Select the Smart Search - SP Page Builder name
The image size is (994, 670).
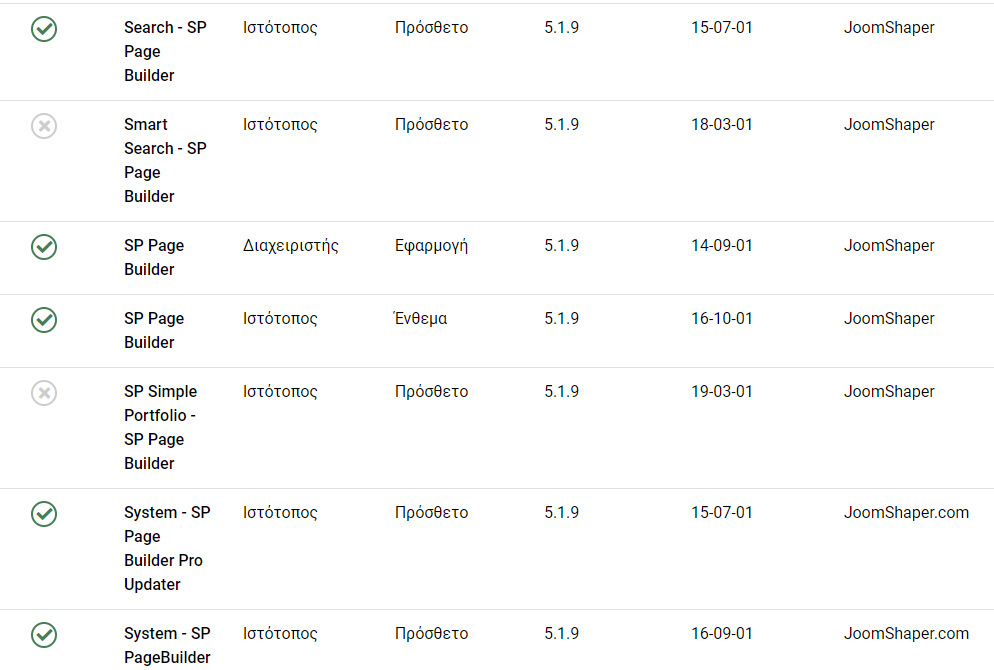[165, 160]
